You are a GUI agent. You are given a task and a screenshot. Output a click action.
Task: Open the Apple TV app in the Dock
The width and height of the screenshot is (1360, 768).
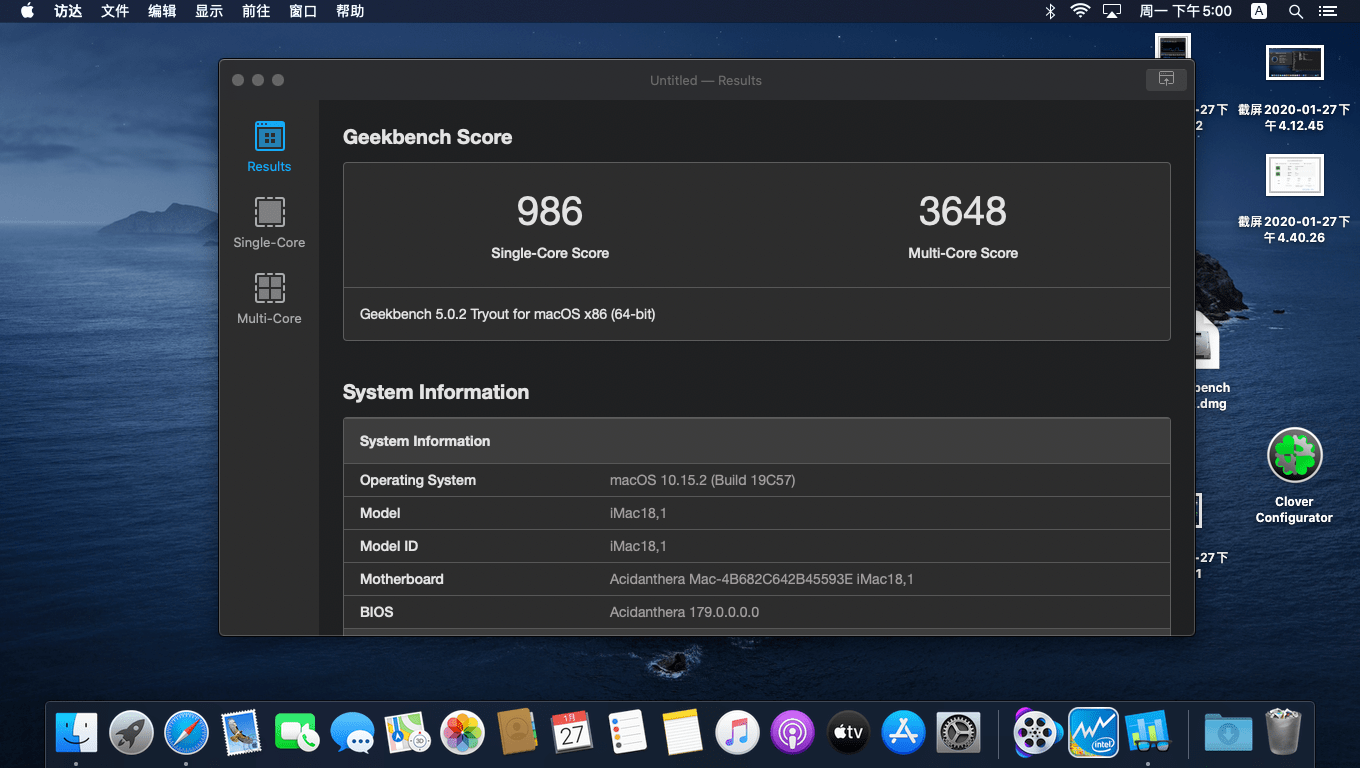point(848,733)
